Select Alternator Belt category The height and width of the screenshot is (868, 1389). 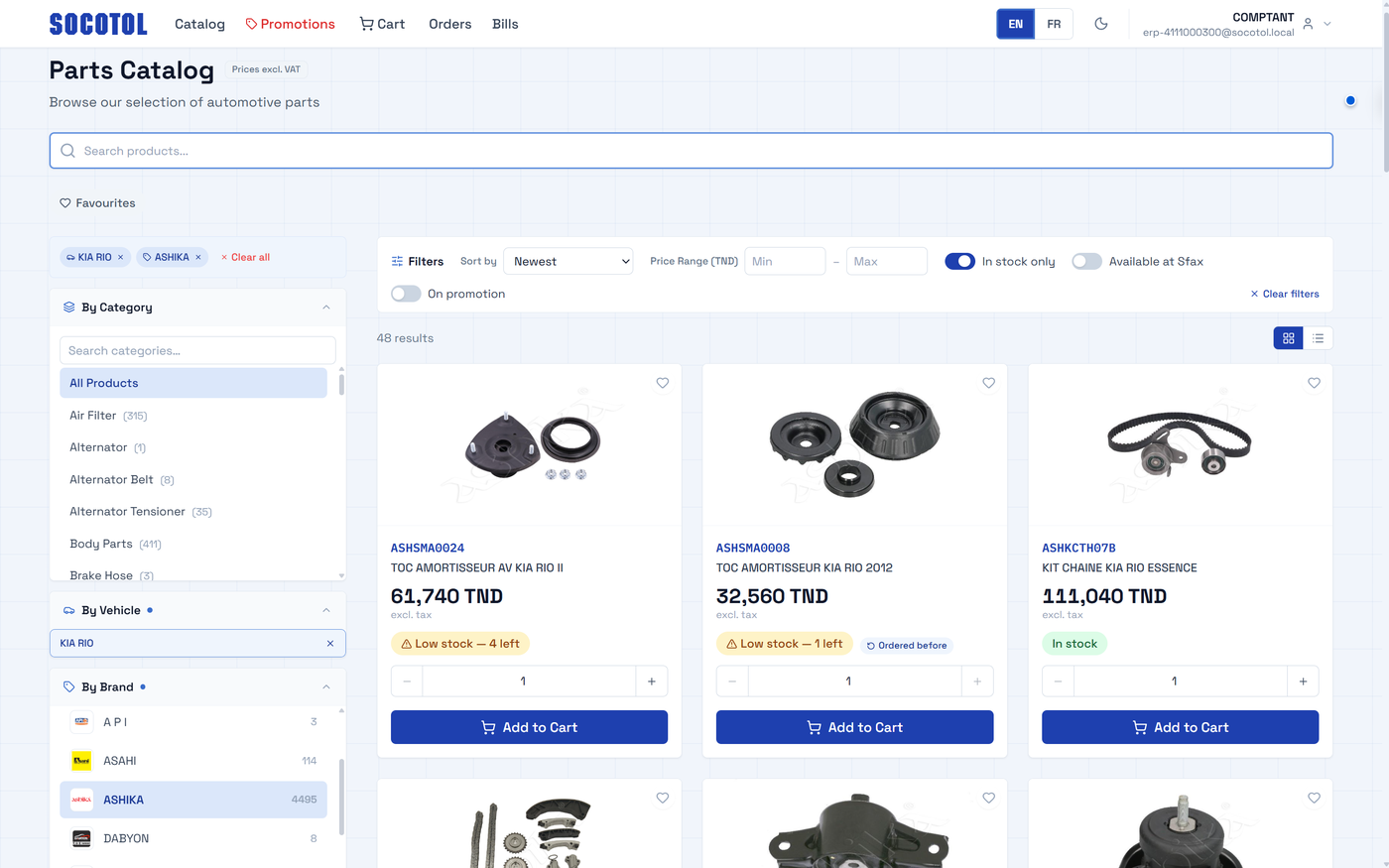(193, 479)
